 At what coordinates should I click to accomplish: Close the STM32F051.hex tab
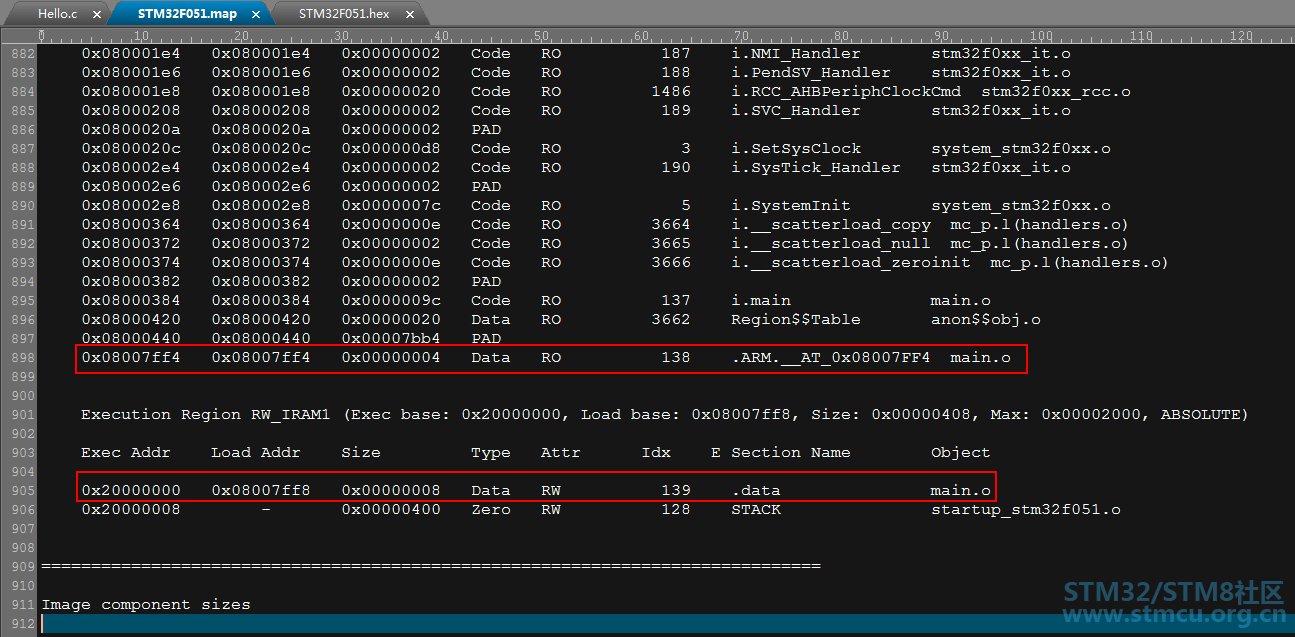pos(408,15)
